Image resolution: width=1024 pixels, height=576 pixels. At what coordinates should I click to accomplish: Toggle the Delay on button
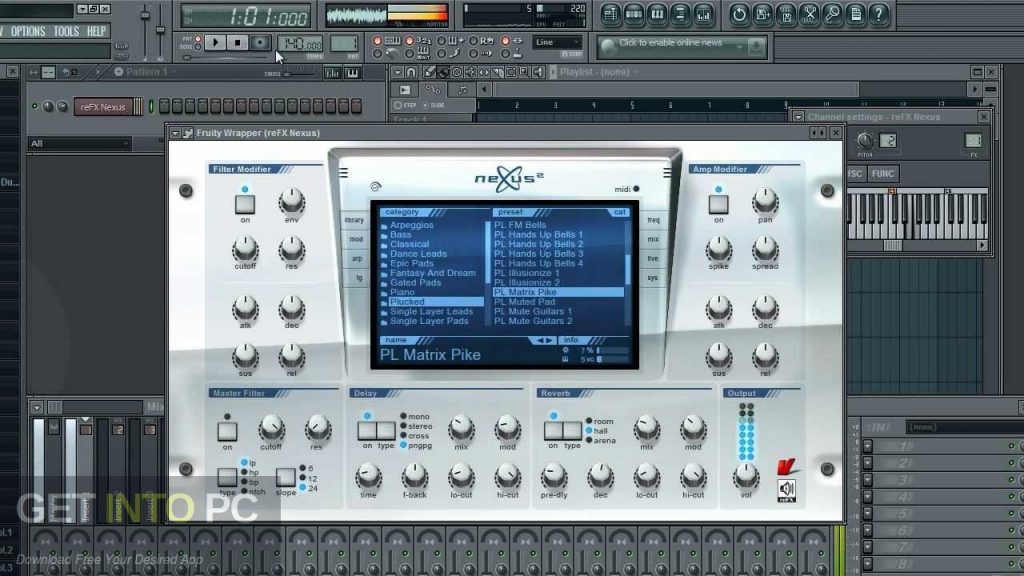(367, 430)
